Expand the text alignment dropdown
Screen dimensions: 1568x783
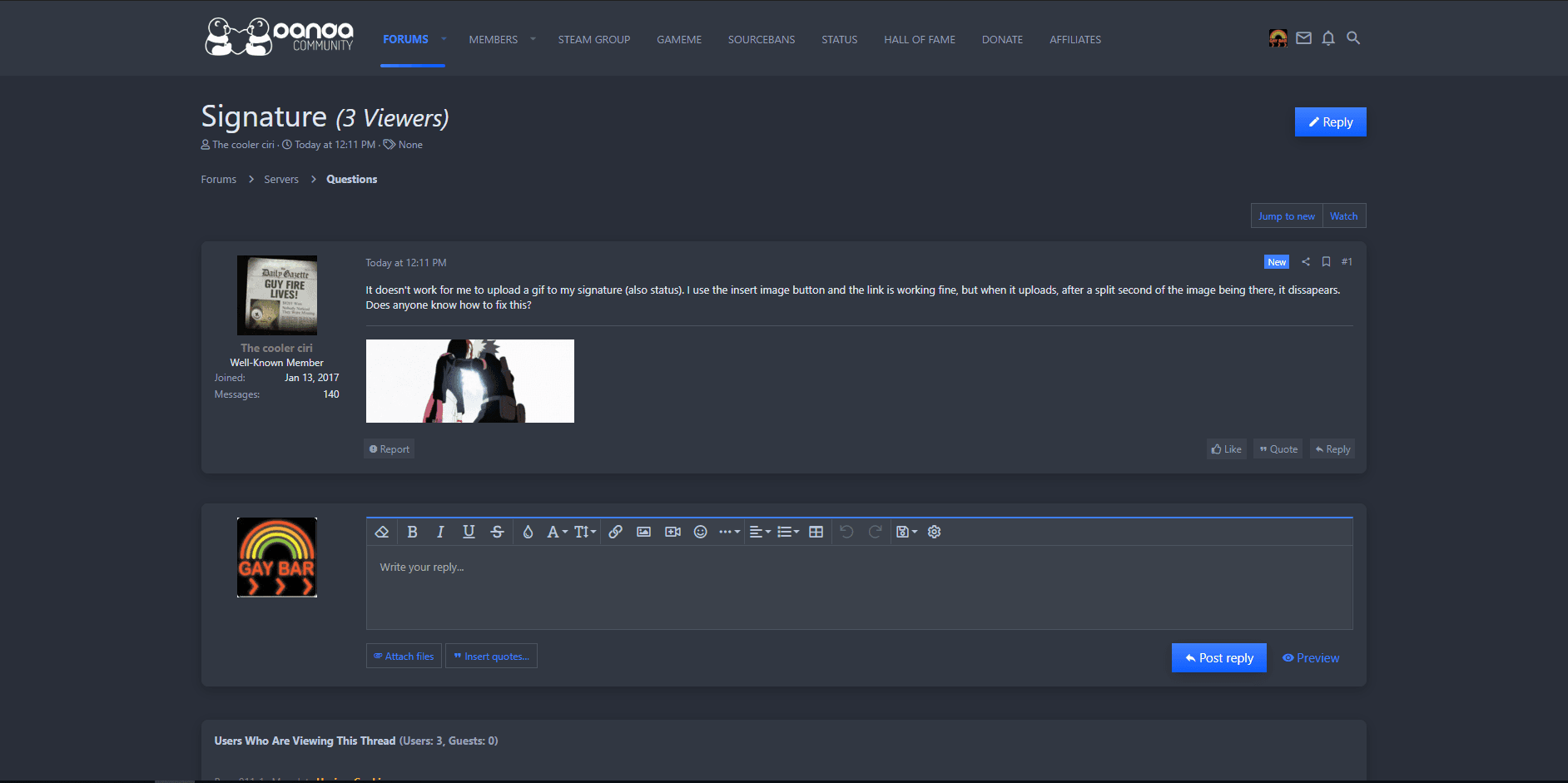click(760, 533)
